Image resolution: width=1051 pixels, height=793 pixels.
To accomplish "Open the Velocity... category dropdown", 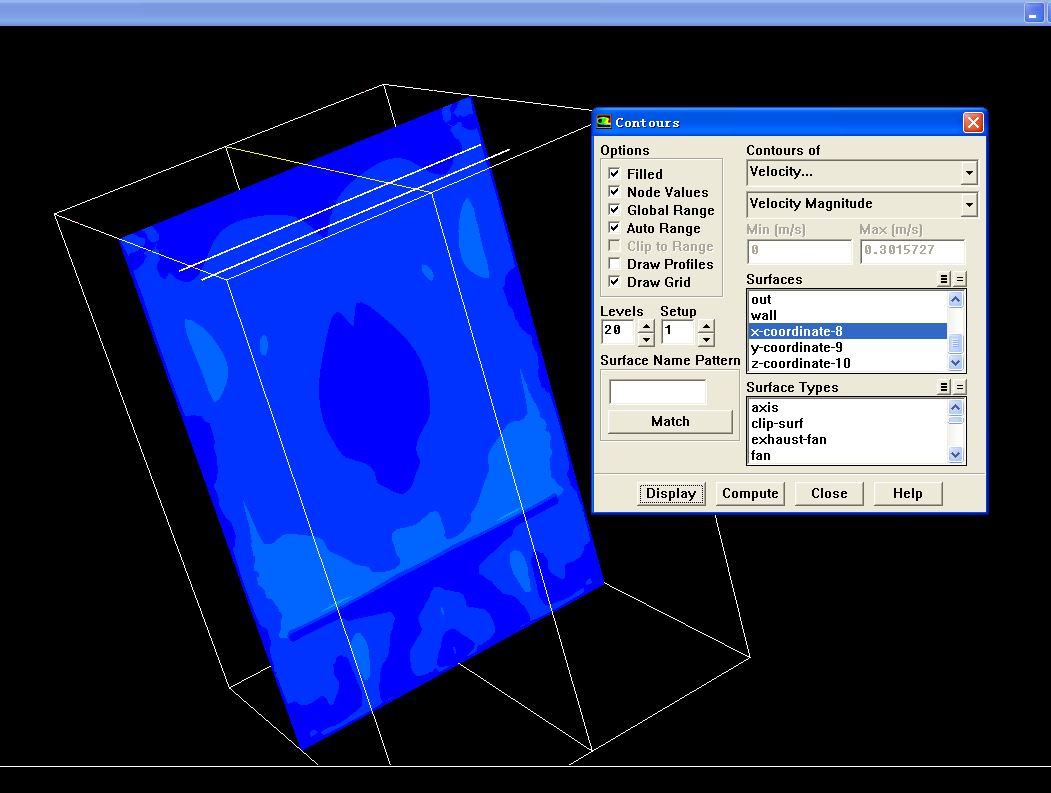I will pos(968,173).
